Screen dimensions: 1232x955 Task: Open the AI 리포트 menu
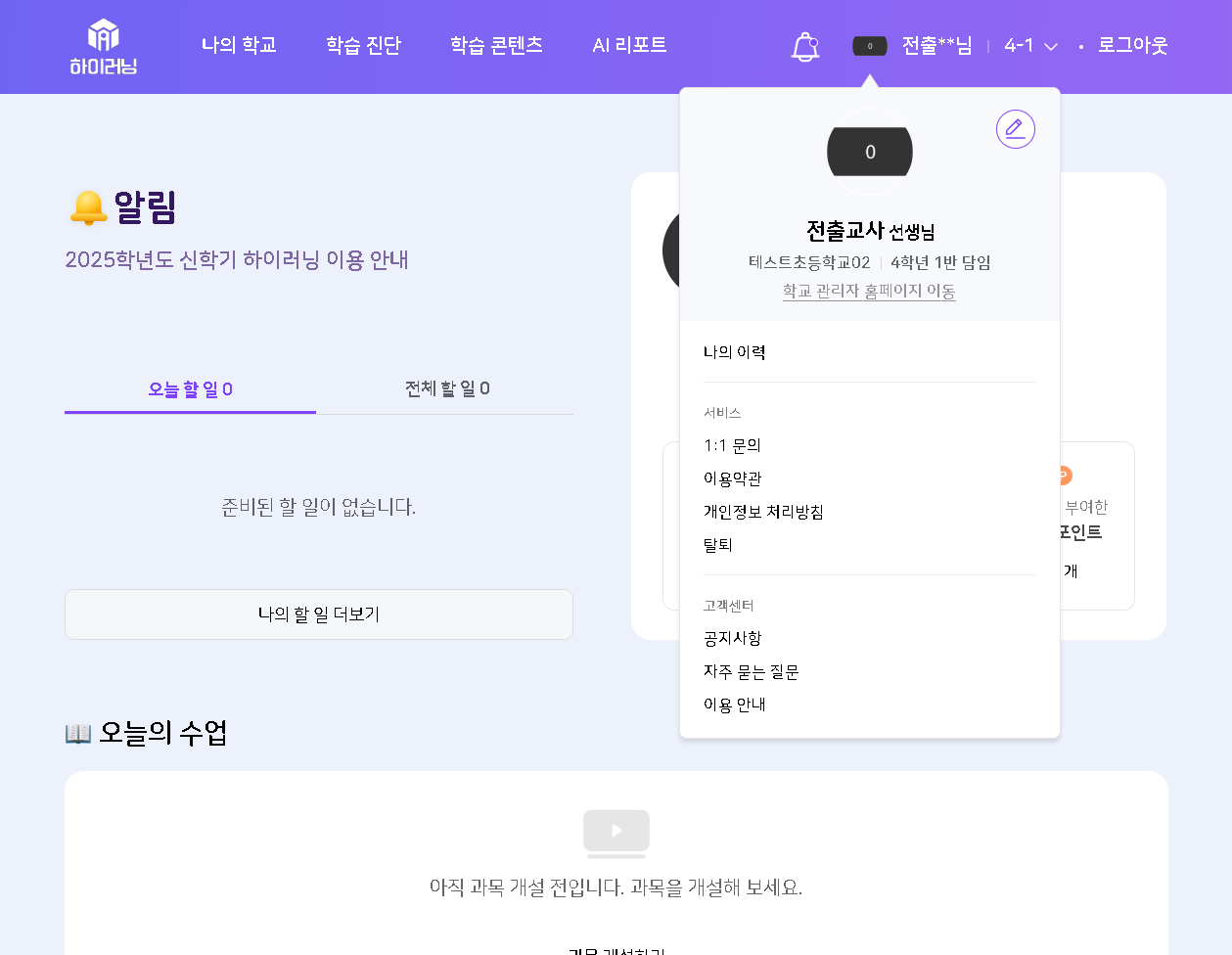point(629,45)
